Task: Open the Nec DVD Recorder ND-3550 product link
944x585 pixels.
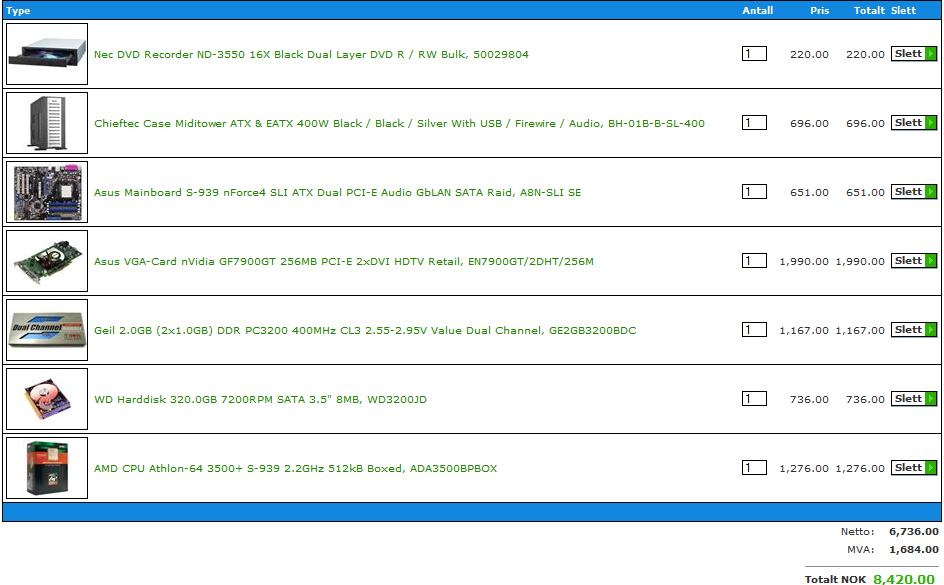Action: point(311,54)
